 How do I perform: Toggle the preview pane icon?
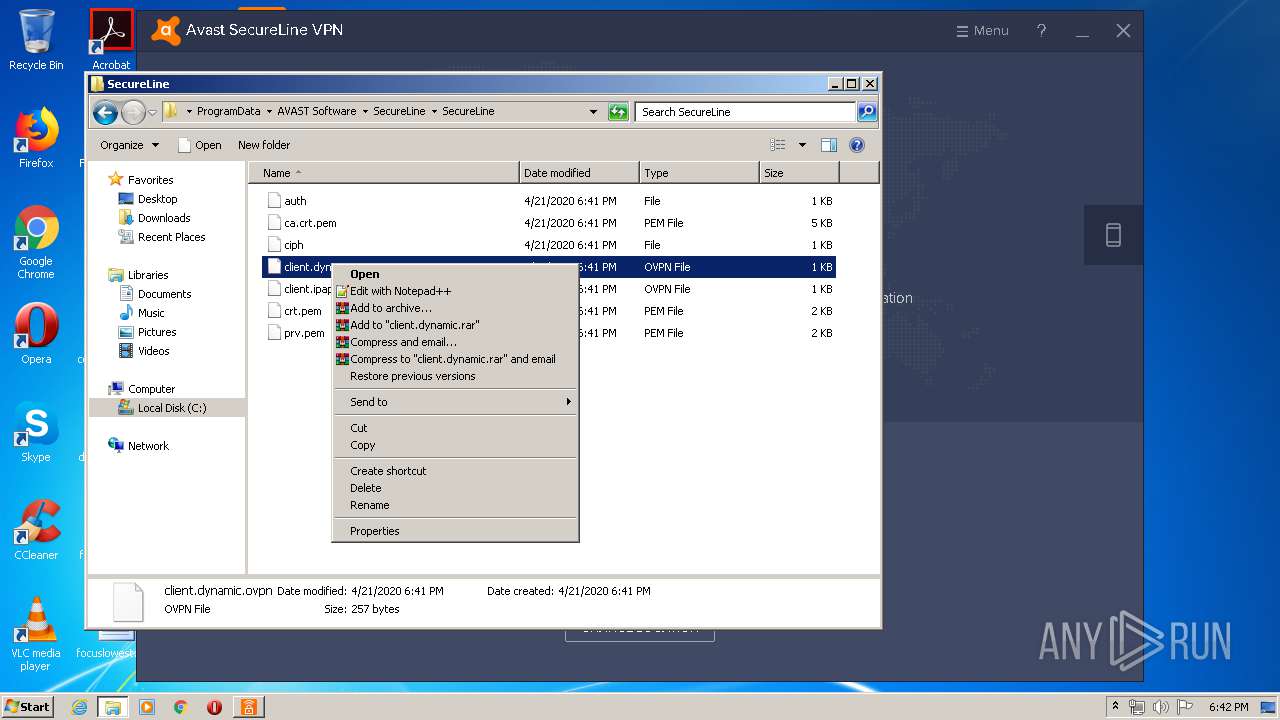pyautogui.click(x=828, y=145)
